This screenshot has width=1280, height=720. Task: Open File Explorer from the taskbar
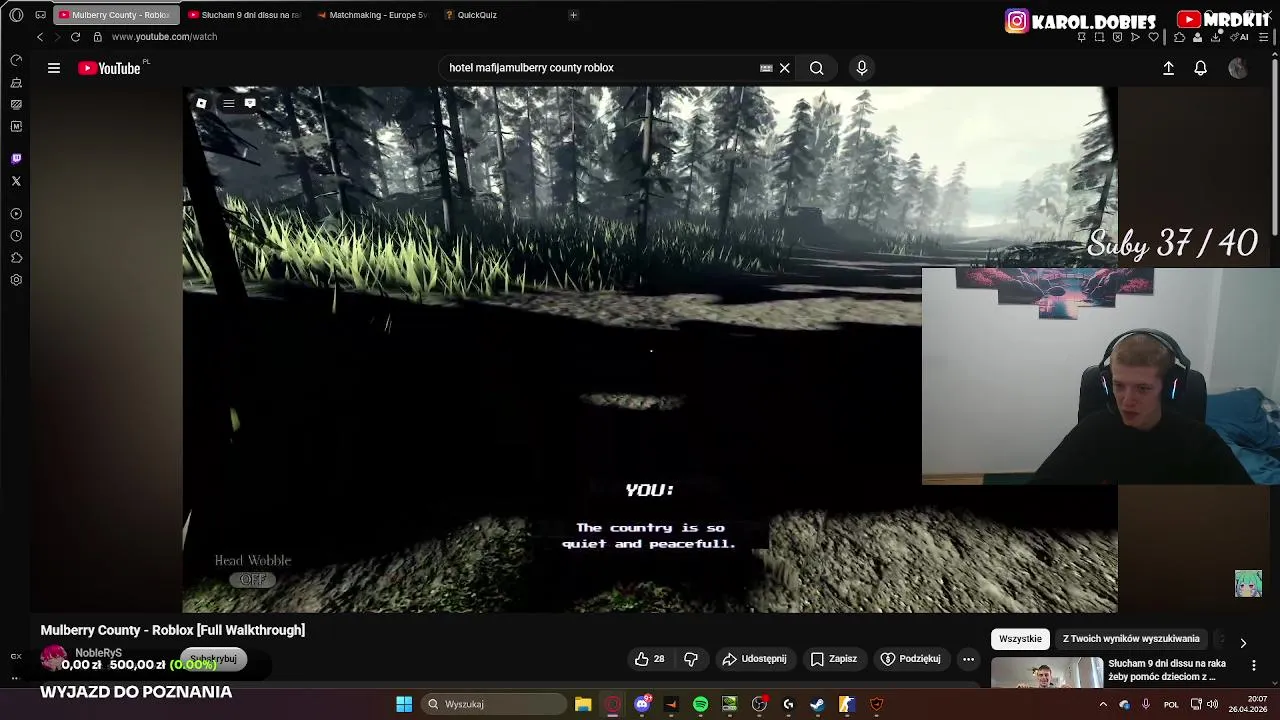[583, 704]
